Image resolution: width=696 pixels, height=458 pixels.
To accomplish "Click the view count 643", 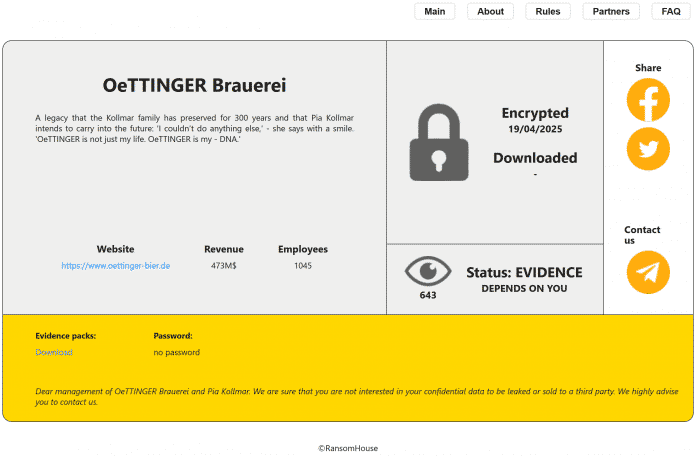I will click(428, 295).
